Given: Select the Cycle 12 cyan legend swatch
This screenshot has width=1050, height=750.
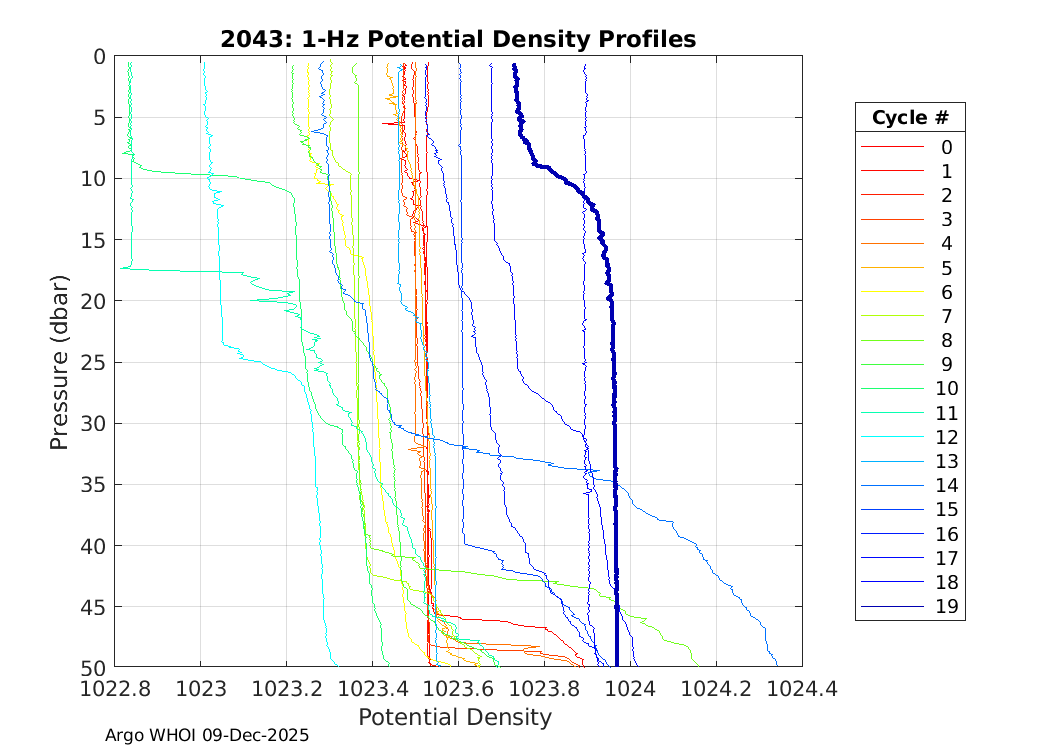Looking at the screenshot, I should [892, 437].
